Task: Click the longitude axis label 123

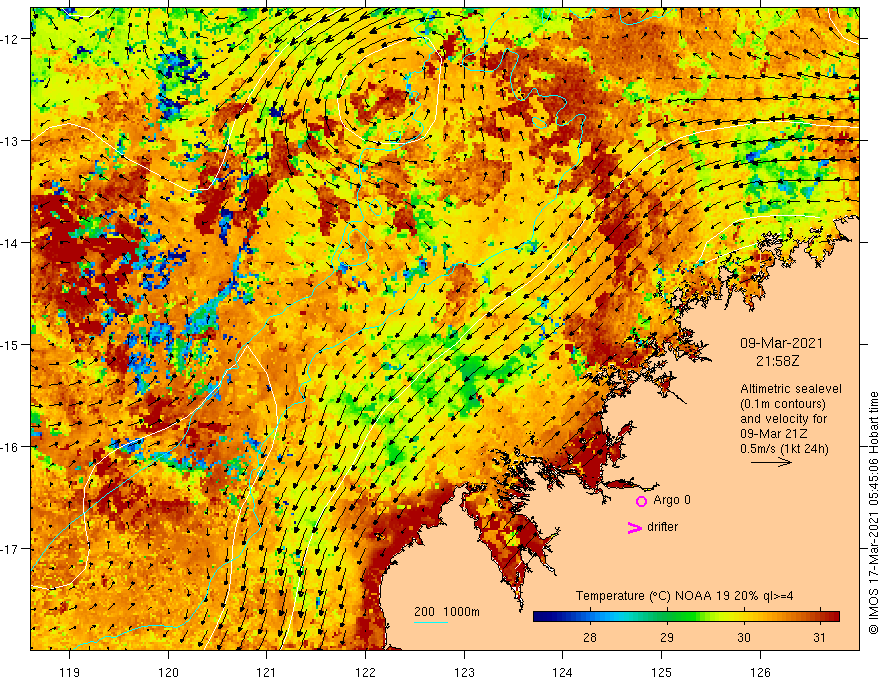Action: [464, 672]
